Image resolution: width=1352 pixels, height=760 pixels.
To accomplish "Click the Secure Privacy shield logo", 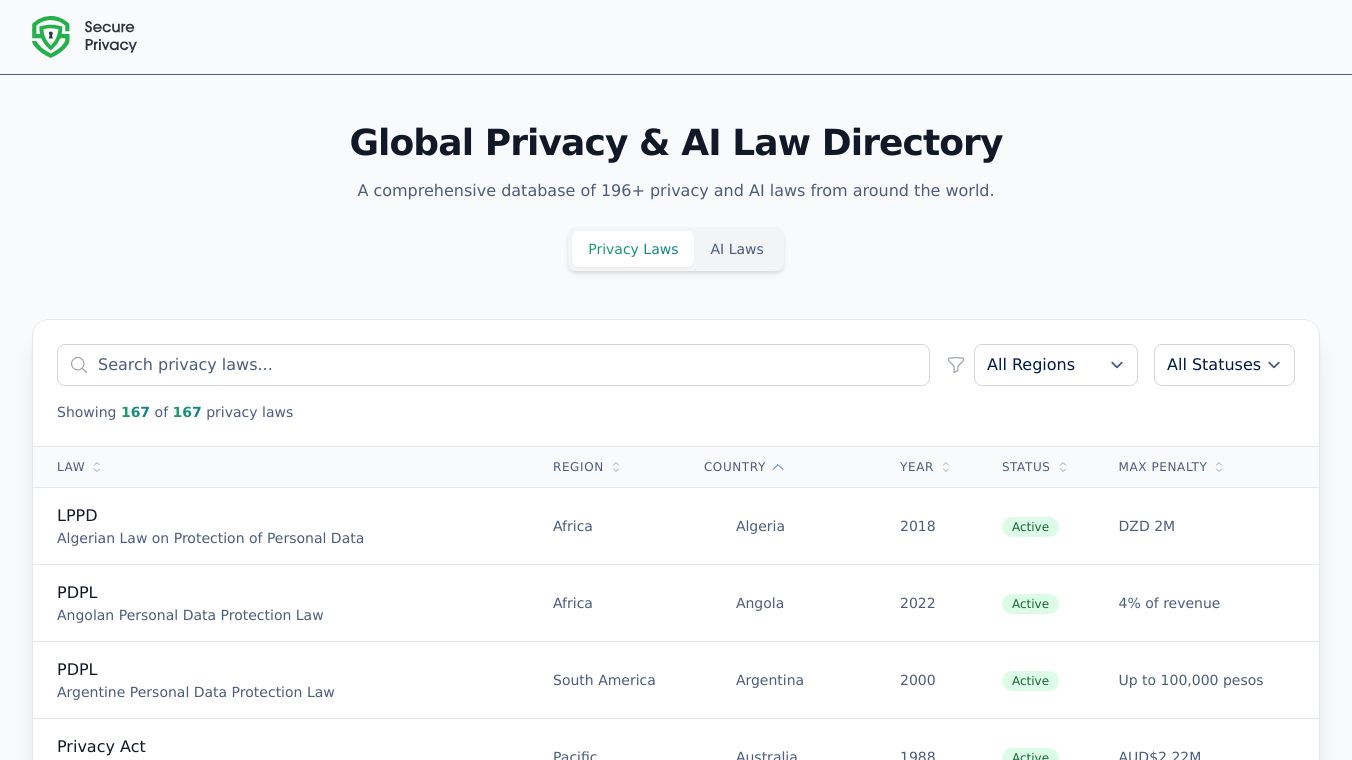I will tap(51, 37).
